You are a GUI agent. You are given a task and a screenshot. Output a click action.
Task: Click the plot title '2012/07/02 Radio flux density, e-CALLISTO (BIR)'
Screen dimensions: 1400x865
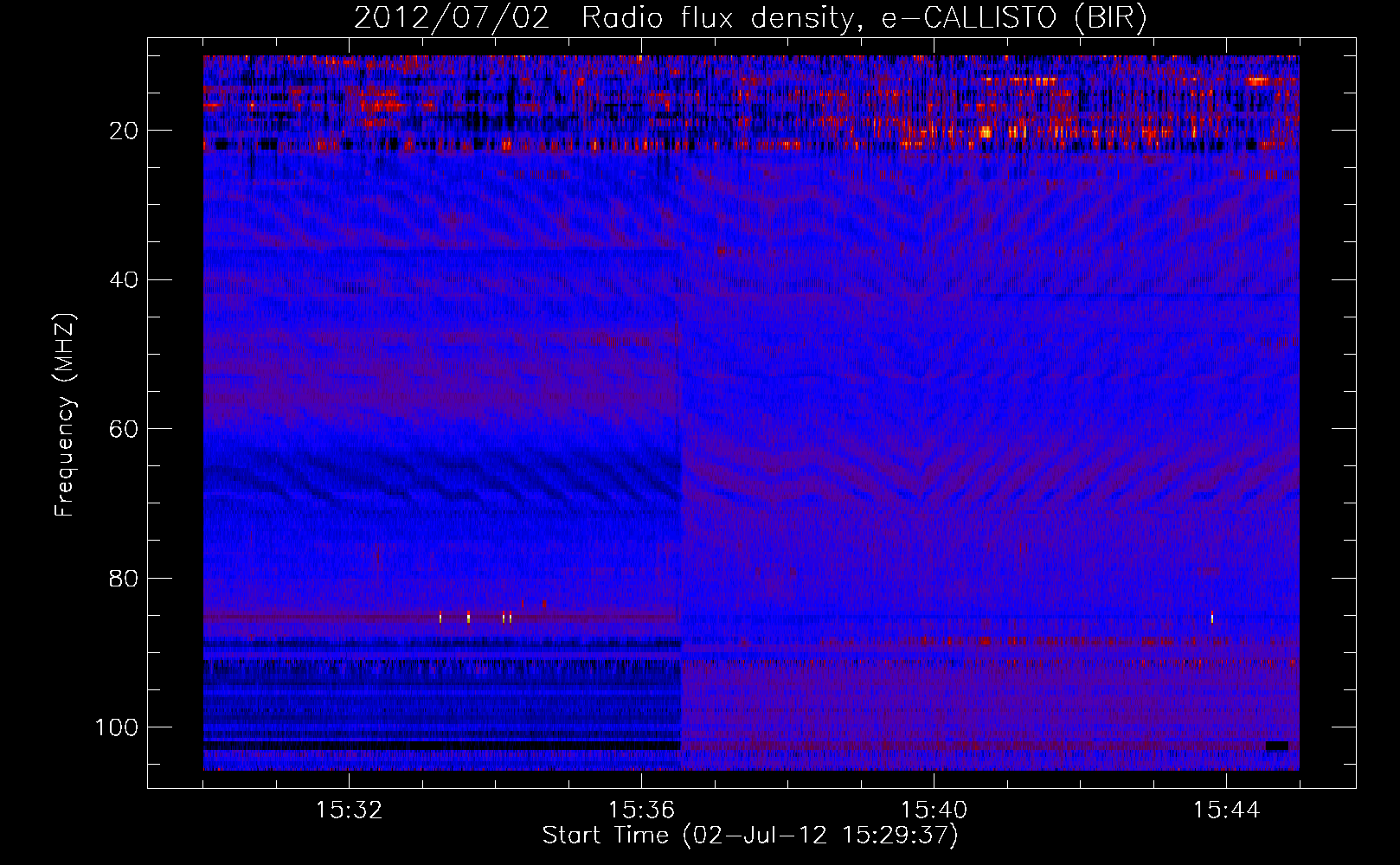[750, 18]
